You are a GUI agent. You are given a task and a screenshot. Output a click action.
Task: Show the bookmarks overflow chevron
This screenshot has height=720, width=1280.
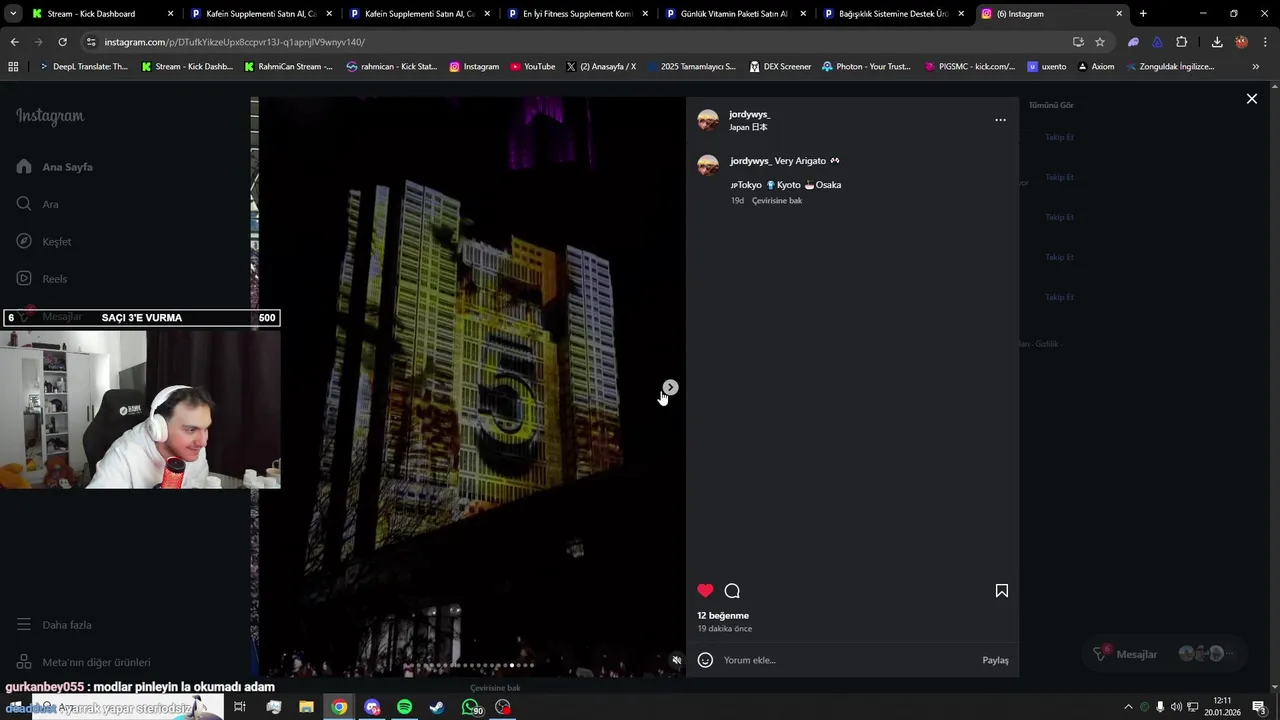coord(1255,67)
